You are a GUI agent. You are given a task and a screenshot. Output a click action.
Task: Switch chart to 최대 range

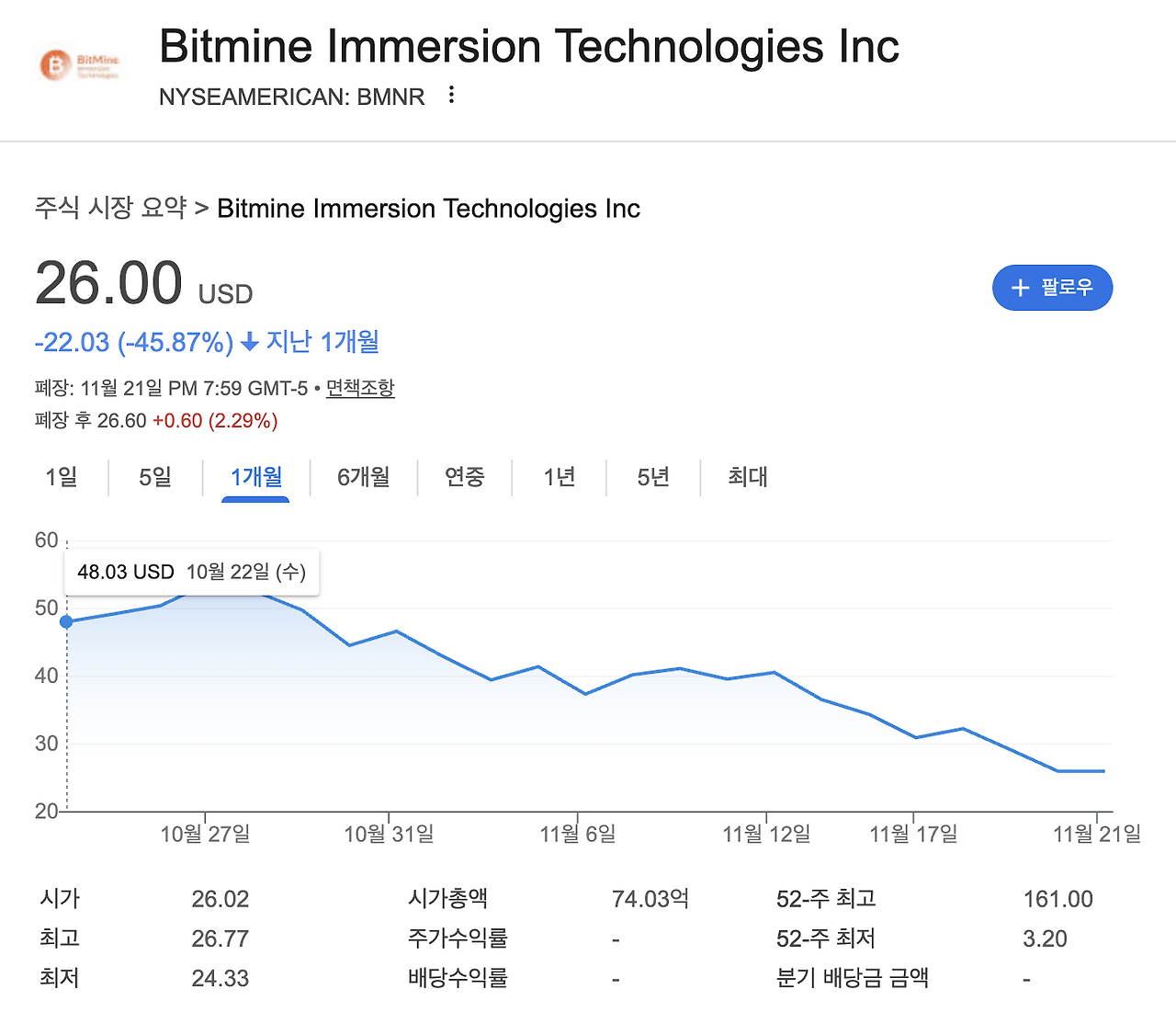coord(748,477)
